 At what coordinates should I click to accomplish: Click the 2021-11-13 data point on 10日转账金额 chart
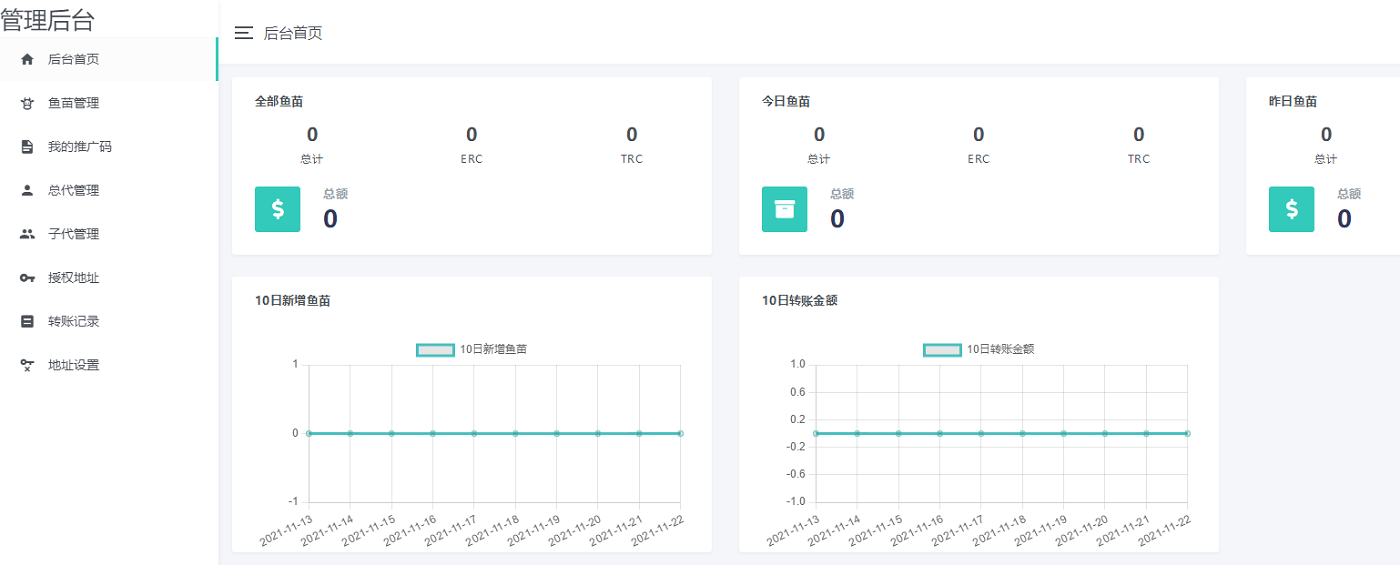coord(816,433)
